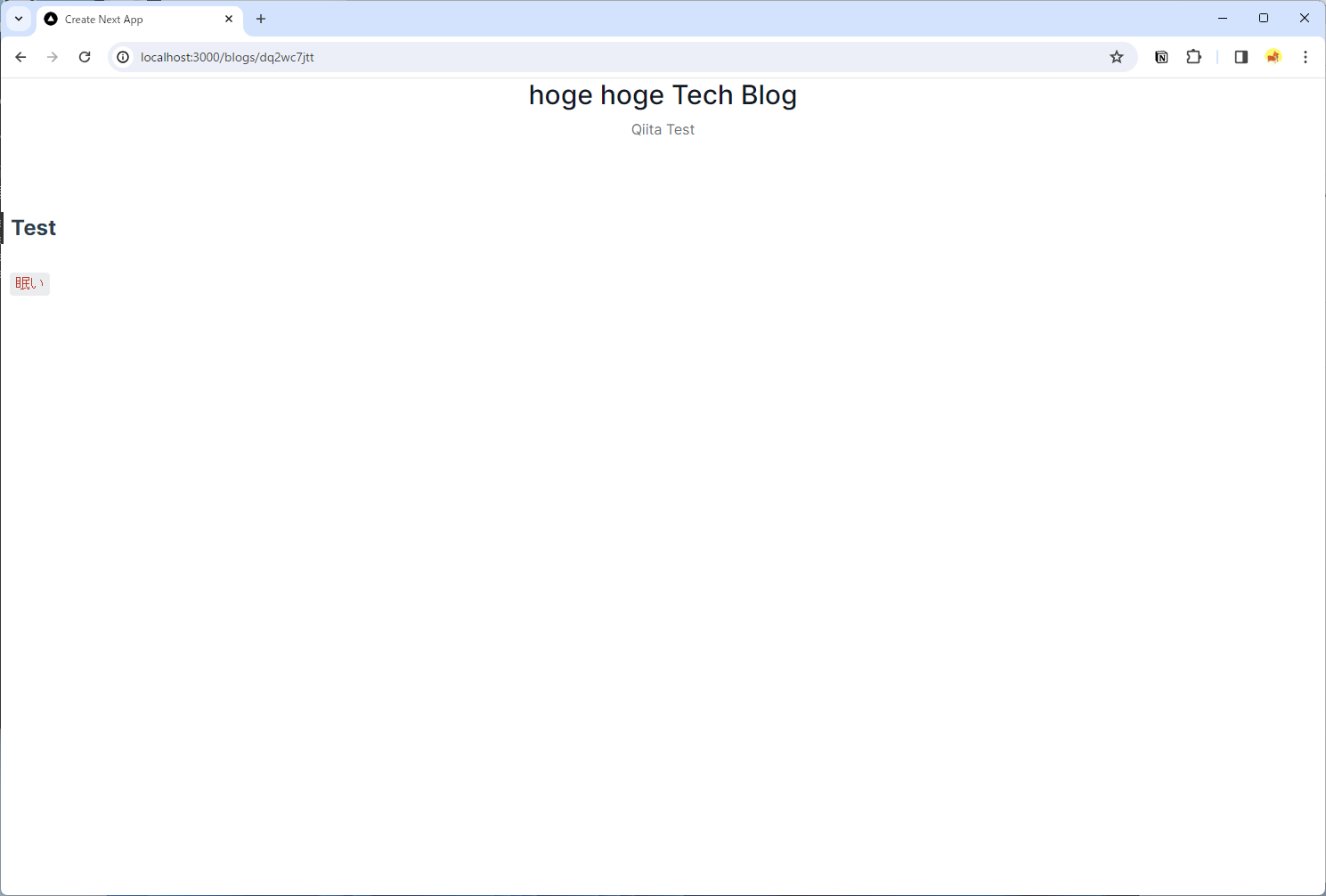View site information icon in address bar
Image resolution: width=1326 pixels, height=896 pixels.
coord(124,57)
